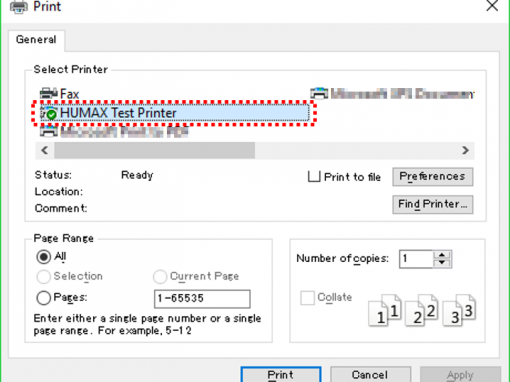Open printer Preferences
The width and height of the screenshot is (510, 382).
(x=432, y=176)
